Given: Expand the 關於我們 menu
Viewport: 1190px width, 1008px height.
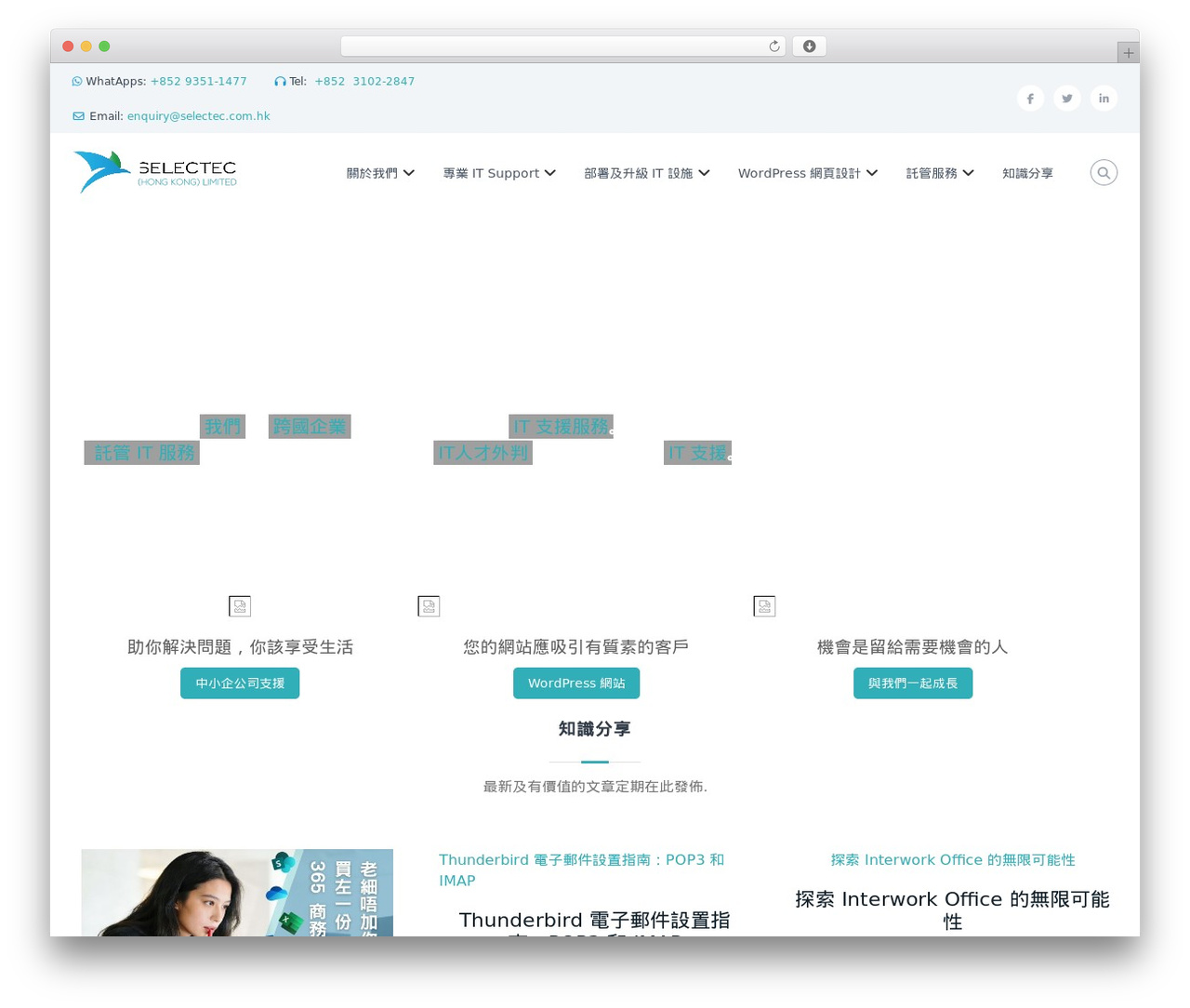Looking at the screenshot, I should pos(380,173).
